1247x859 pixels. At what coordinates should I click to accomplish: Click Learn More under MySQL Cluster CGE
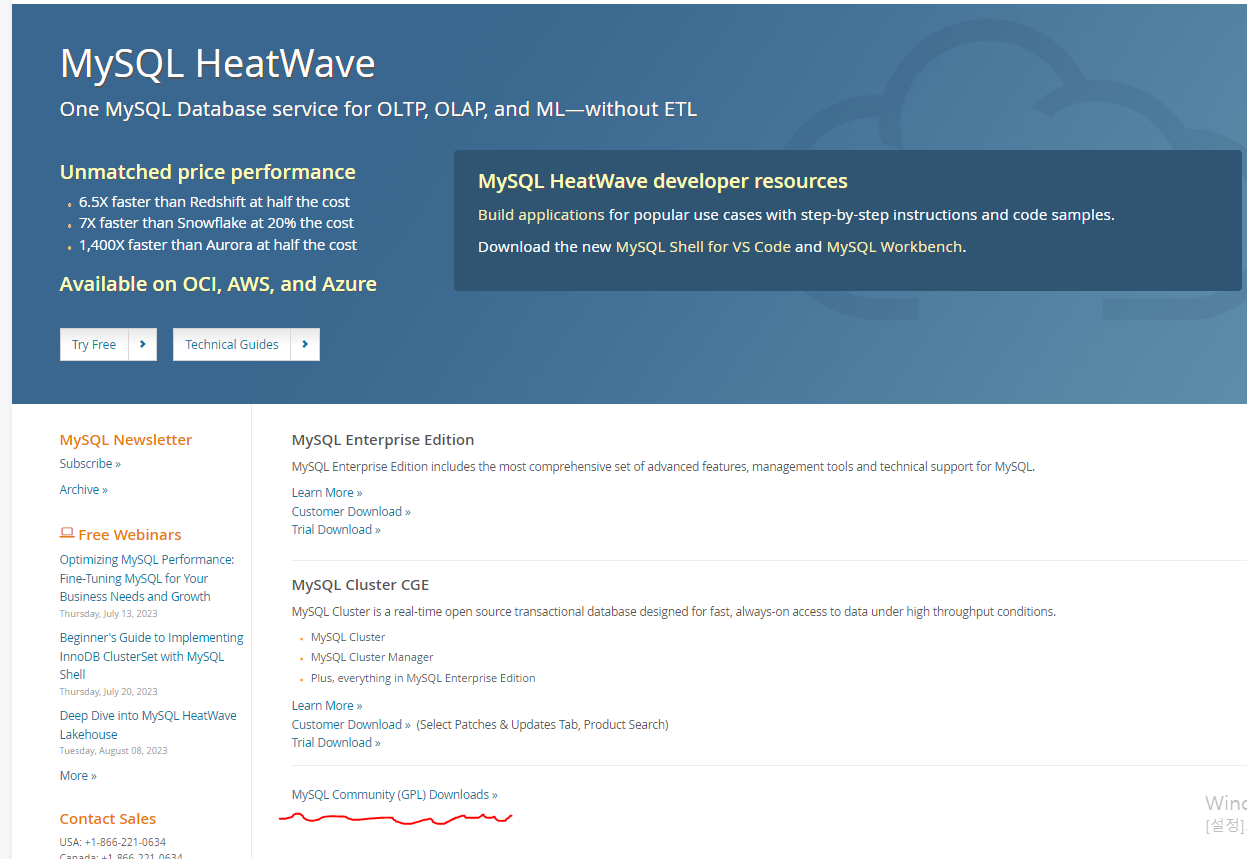pos(327,706)
